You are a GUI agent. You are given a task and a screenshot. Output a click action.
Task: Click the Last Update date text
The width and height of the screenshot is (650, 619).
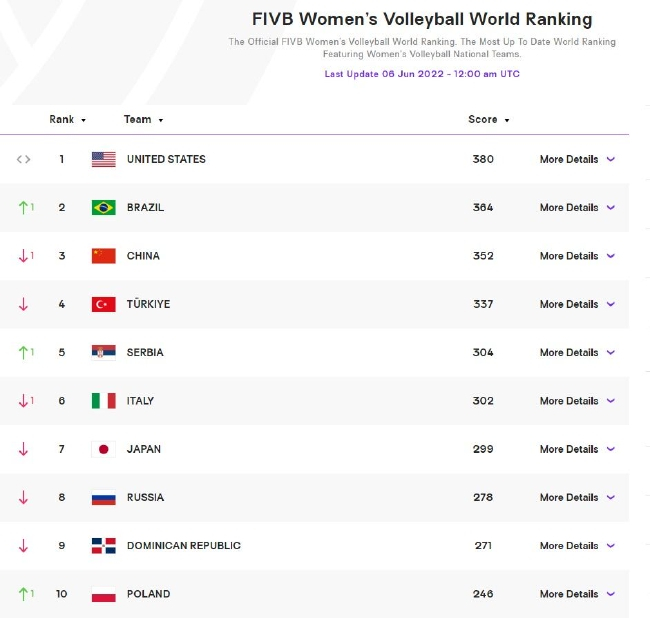coord(422,74)
